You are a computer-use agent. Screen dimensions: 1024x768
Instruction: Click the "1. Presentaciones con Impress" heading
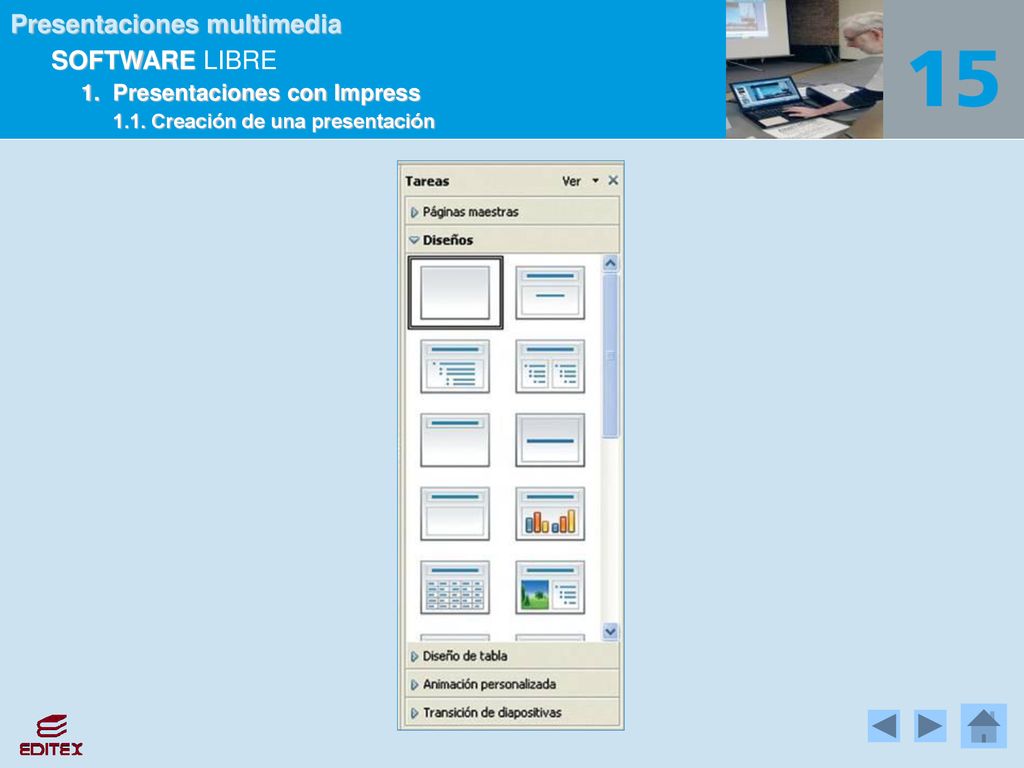pos(251,93)
